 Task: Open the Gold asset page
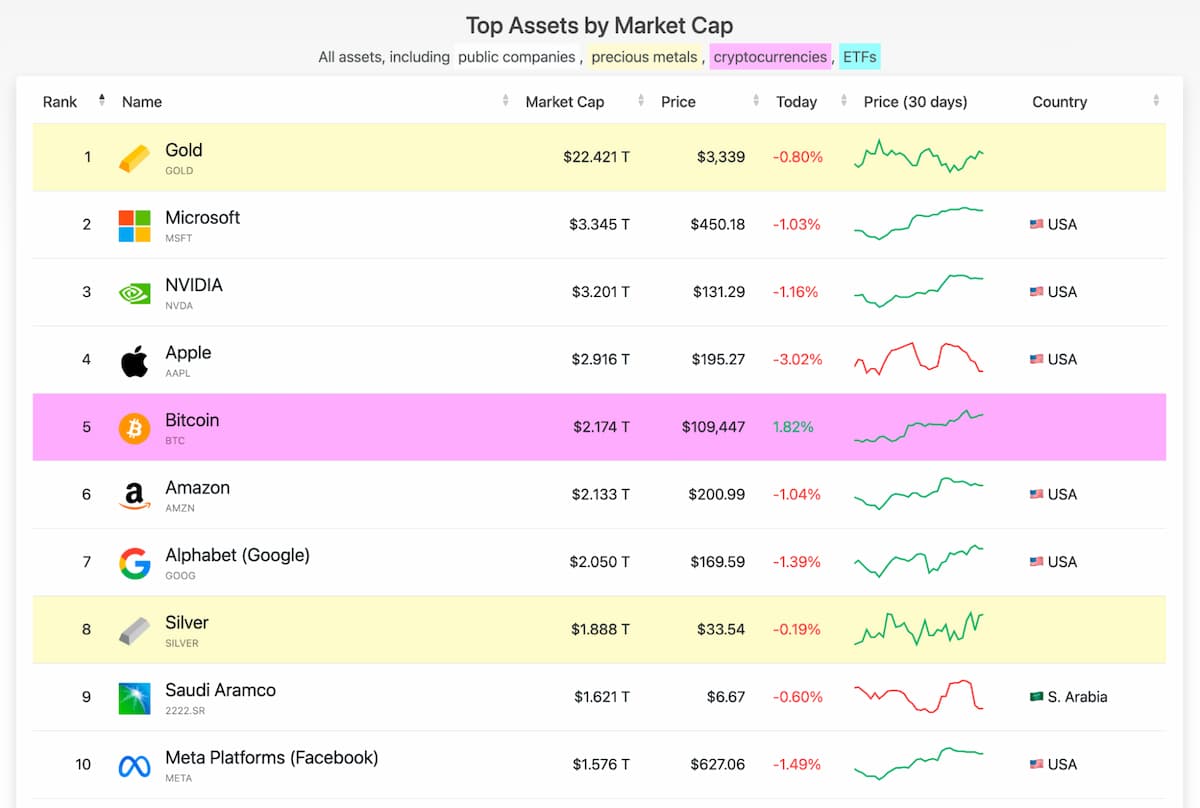pos(184,150)
